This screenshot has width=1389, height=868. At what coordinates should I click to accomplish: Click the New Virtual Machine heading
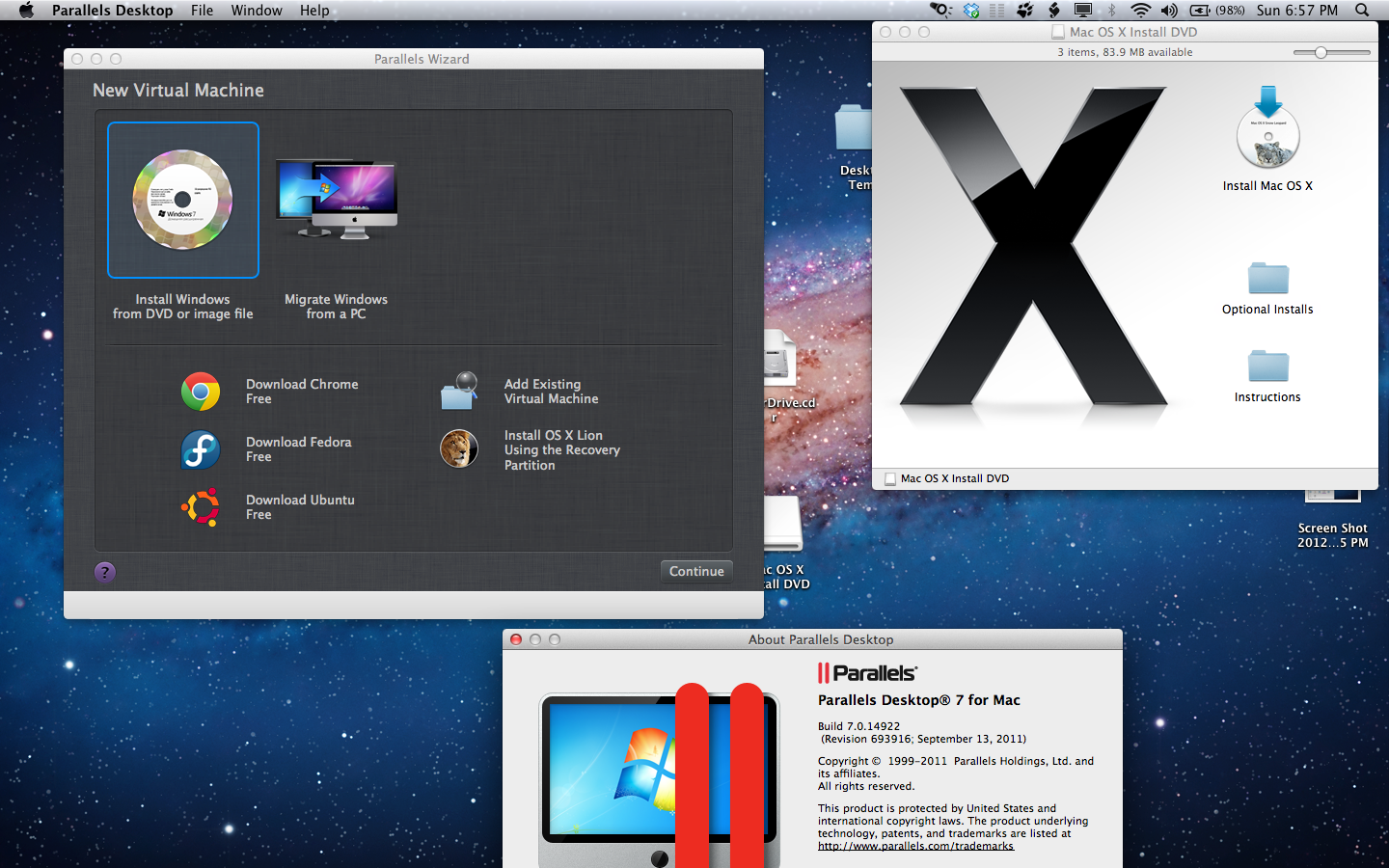pyautogui.click(x=178, y=90)
